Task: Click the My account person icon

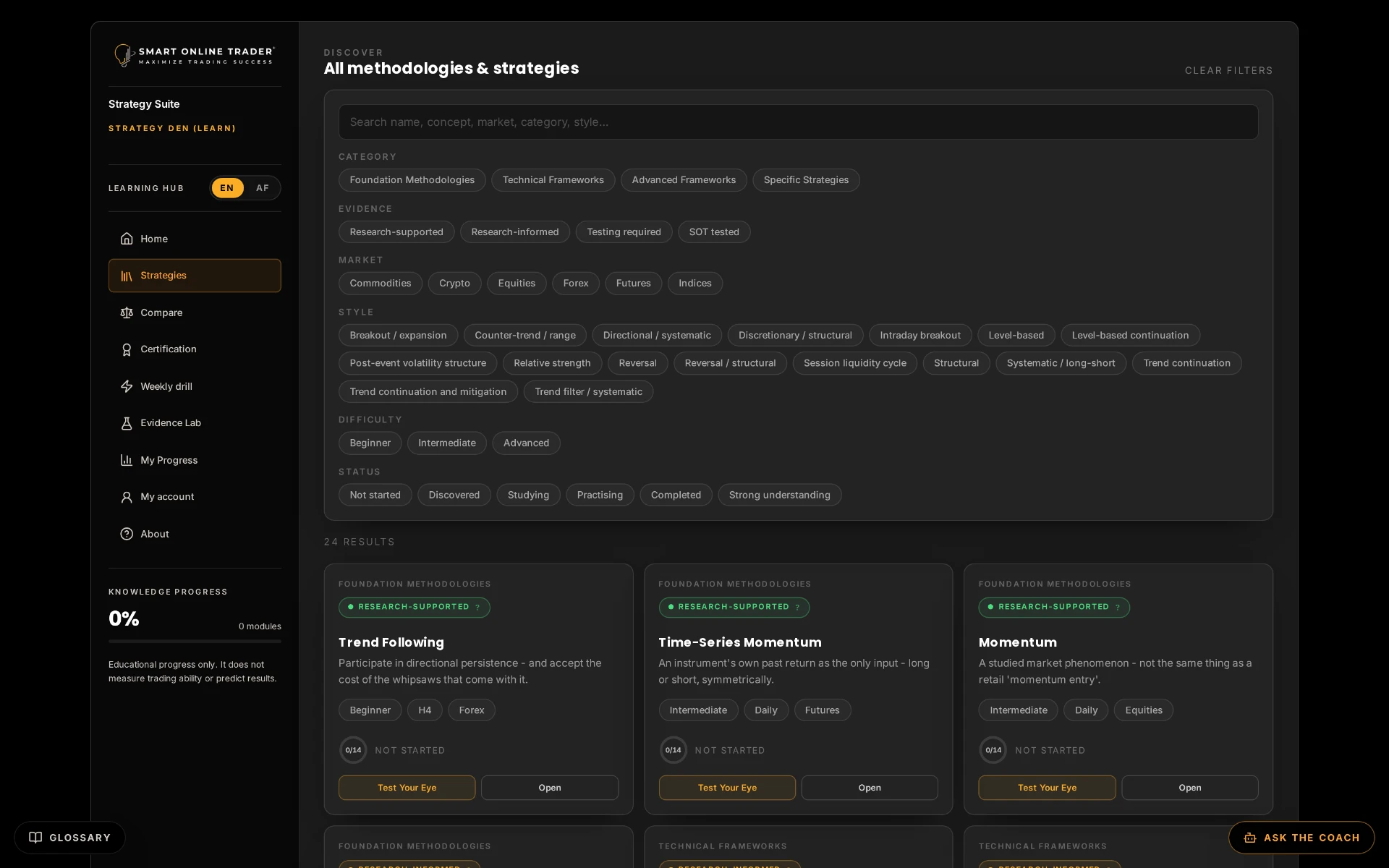Action: tap(127, 497)
